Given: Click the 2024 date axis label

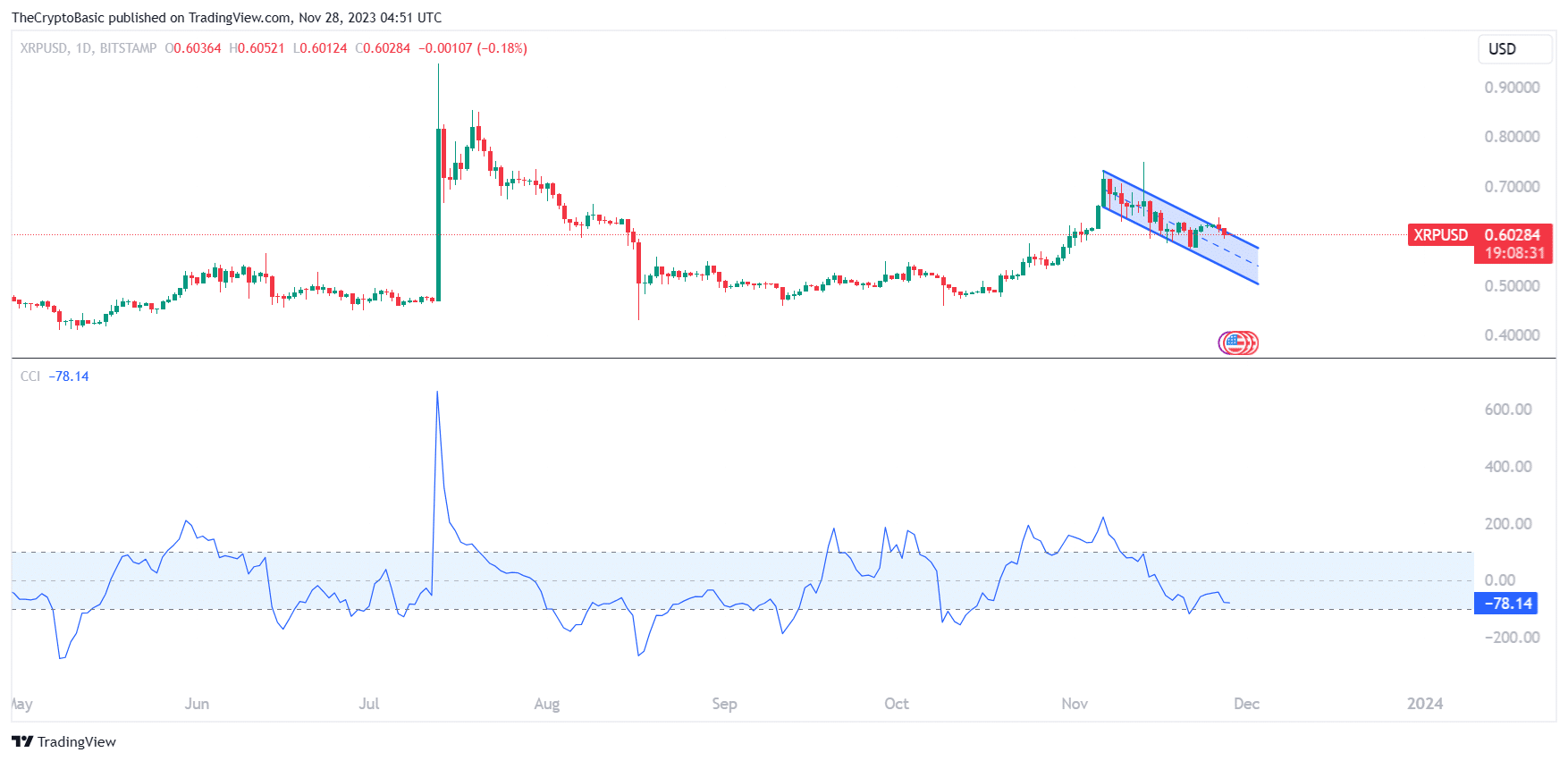Looking at the screenshot, I should [x=1425, y=704].
